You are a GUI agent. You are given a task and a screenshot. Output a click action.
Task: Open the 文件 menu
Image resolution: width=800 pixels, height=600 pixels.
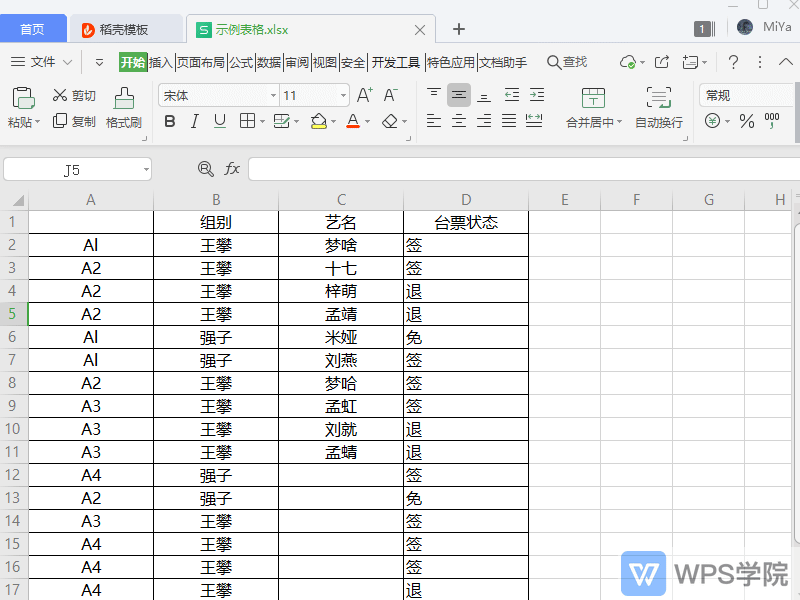[x=44, y=62]
